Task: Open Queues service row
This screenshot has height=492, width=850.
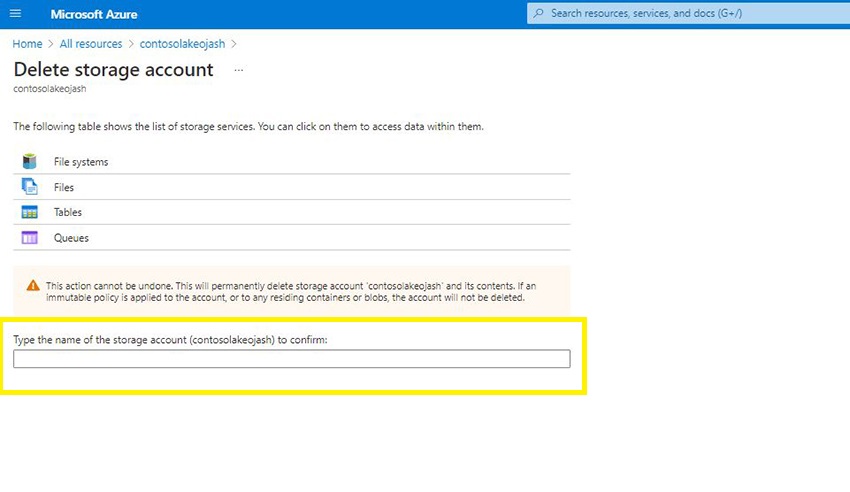Action: click(x=292, y=237)
